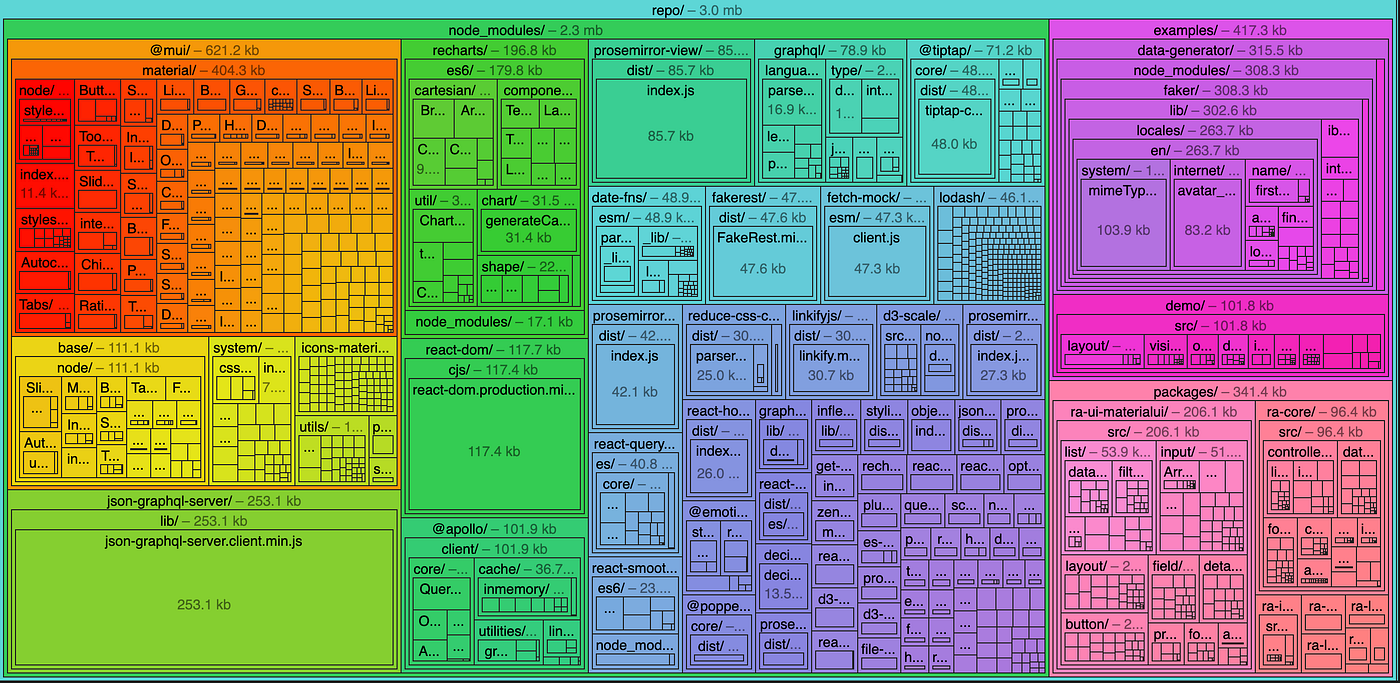Click the node_modules/ 17.1 kb label
Screen dimensions: 1400x683
click(x=494, y=321)
